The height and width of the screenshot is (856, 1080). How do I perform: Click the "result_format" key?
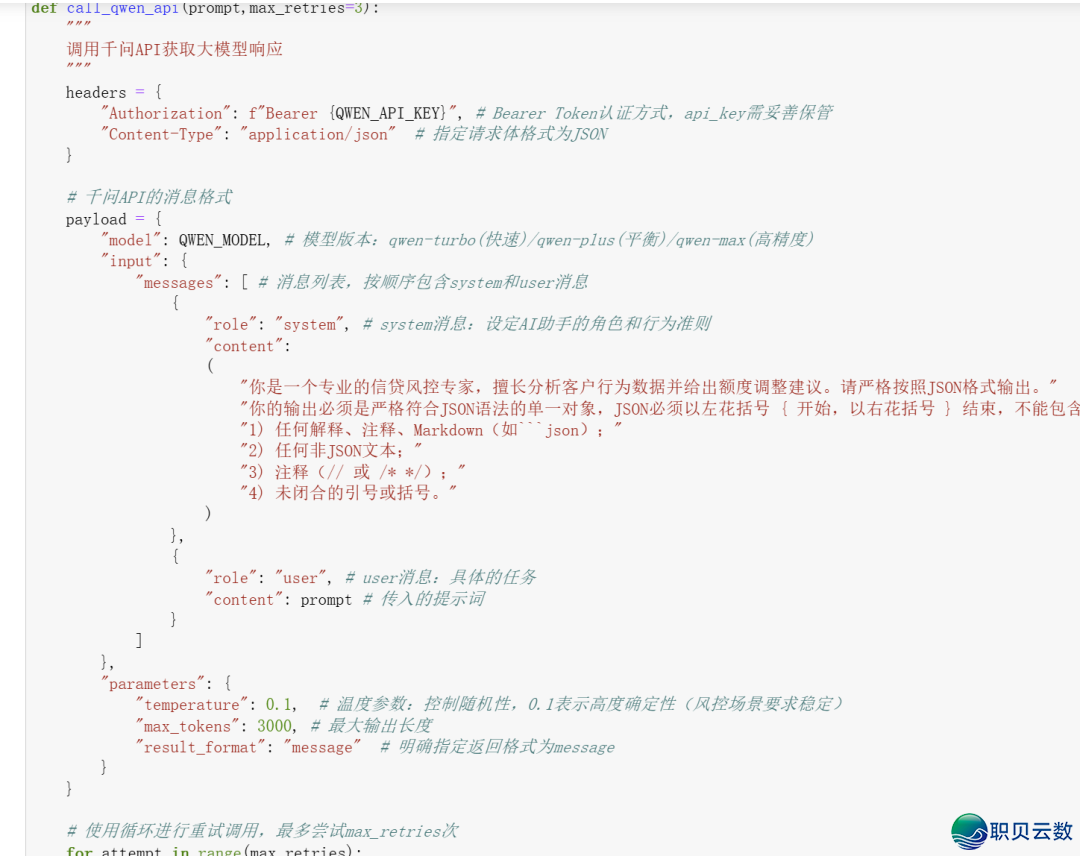click(x=200, y=747)
